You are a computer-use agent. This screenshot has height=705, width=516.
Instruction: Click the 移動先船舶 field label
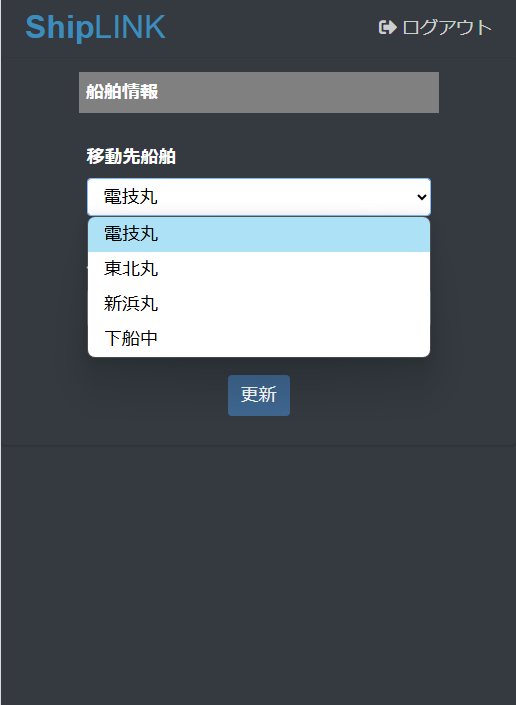coord(131,157)
